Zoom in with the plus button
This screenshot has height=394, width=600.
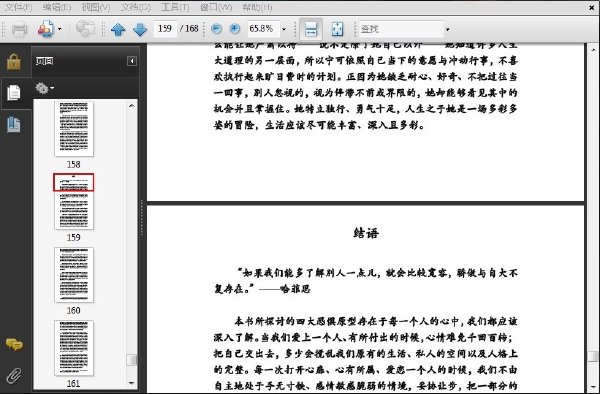pyautogui.click(x=235, y=29)
